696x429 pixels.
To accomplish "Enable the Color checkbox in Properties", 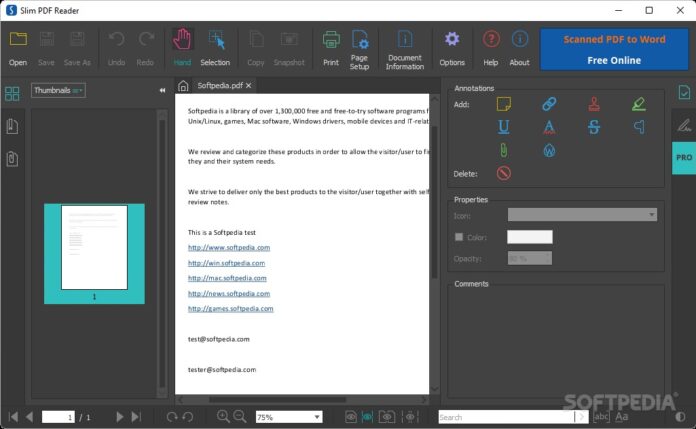I will click(x=459, y=237).
